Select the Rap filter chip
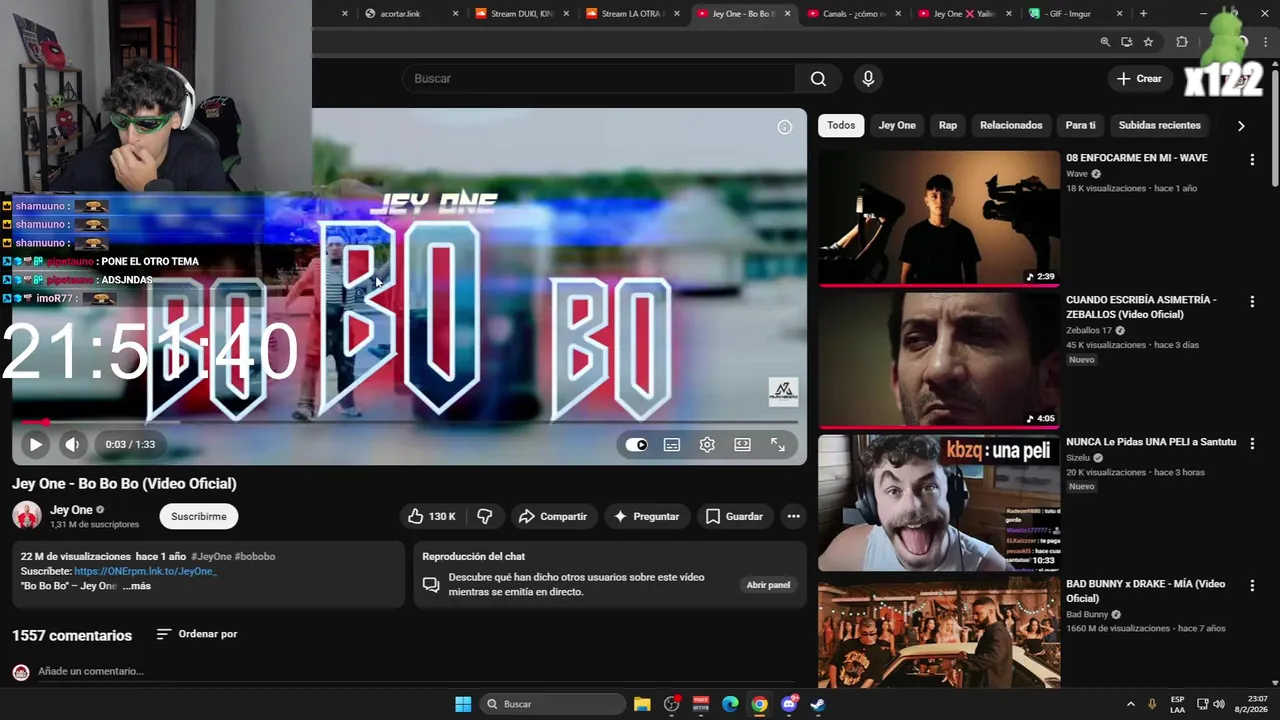The image size is (1280, 720). [x=948, y=125]
